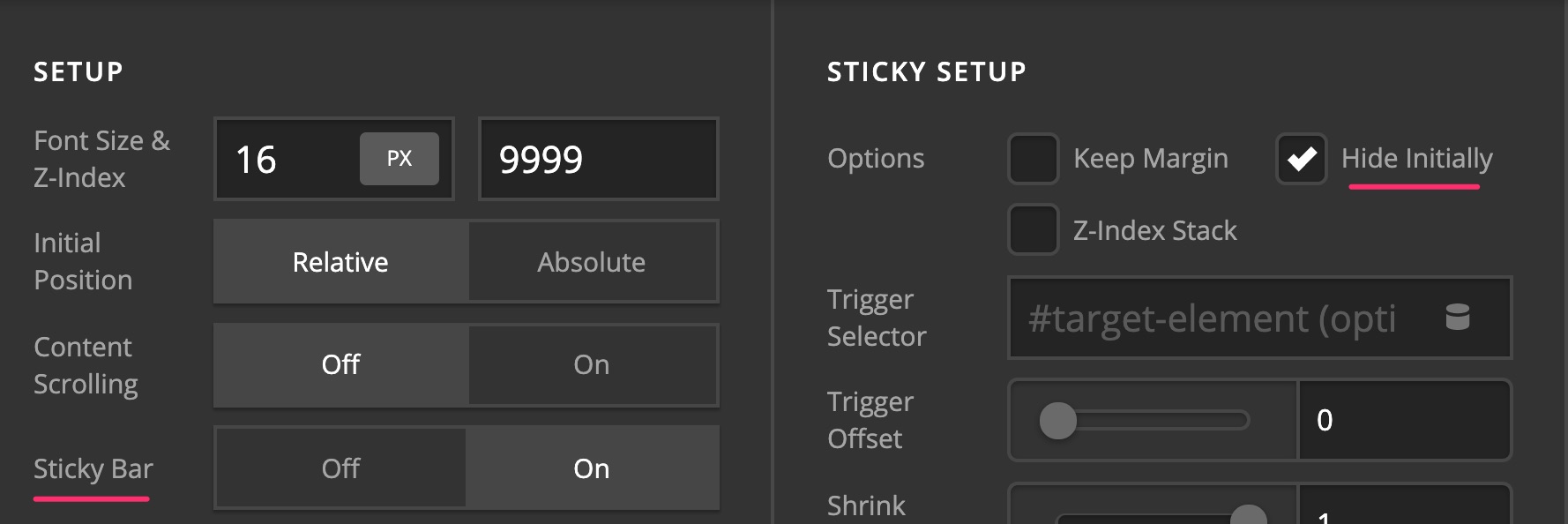Click the Trigger Offset value field

coord(1405,420)
